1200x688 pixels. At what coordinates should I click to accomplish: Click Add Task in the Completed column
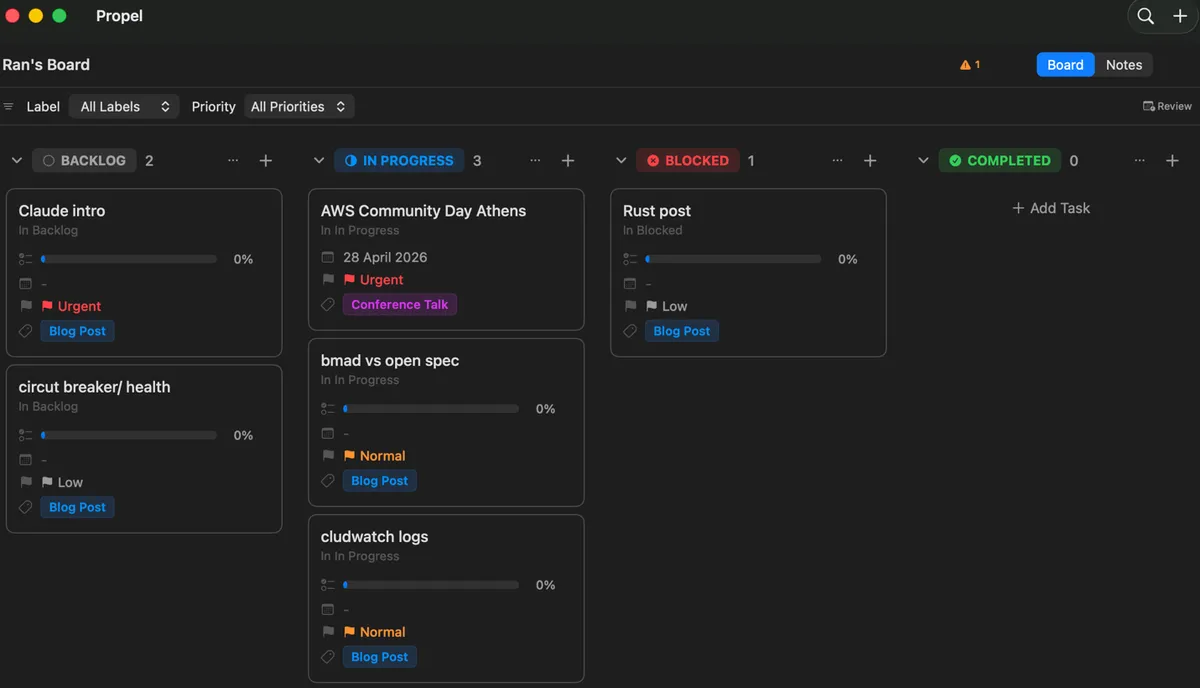coord(1051,207)
